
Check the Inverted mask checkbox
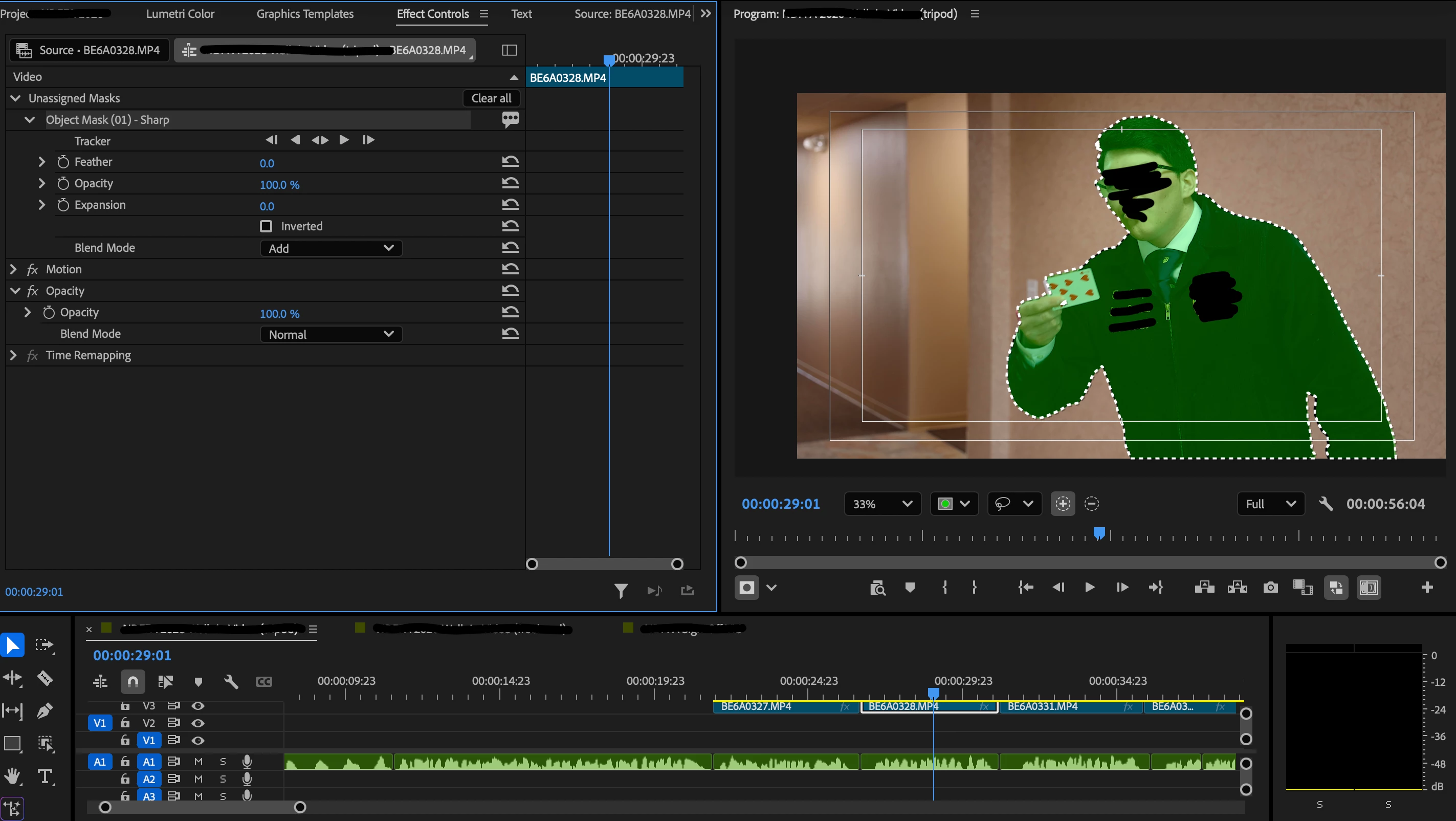266,226
